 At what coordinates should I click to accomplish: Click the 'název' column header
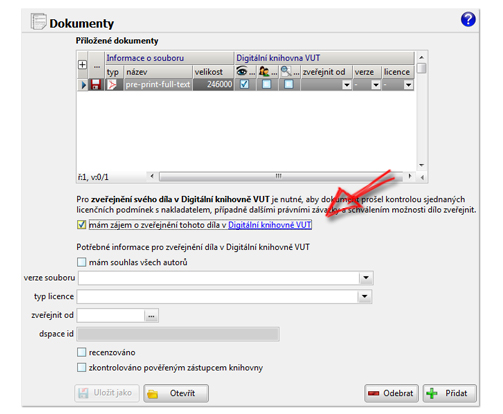(159, 72)
